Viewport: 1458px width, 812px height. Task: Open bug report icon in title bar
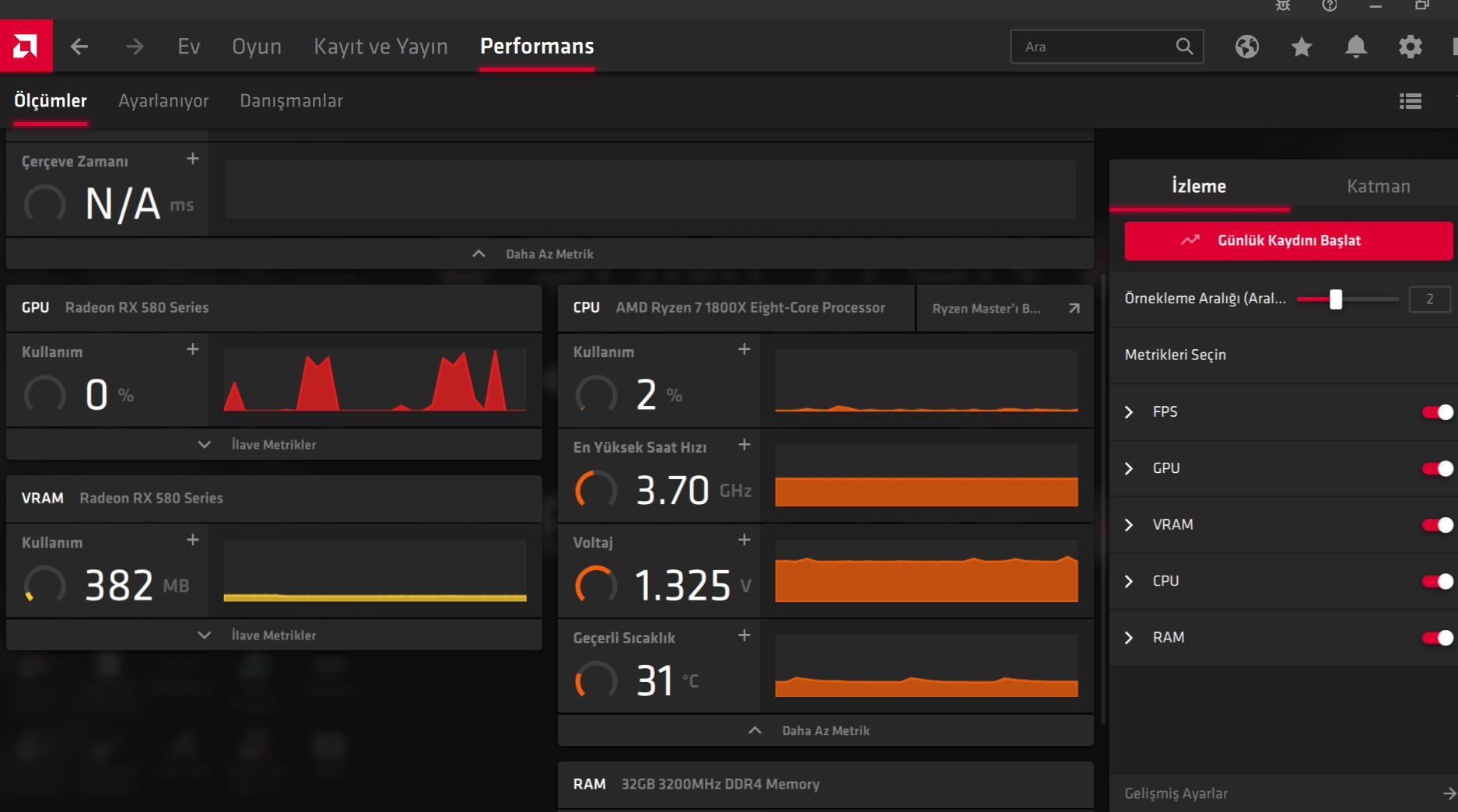[x=1283, y=5]
